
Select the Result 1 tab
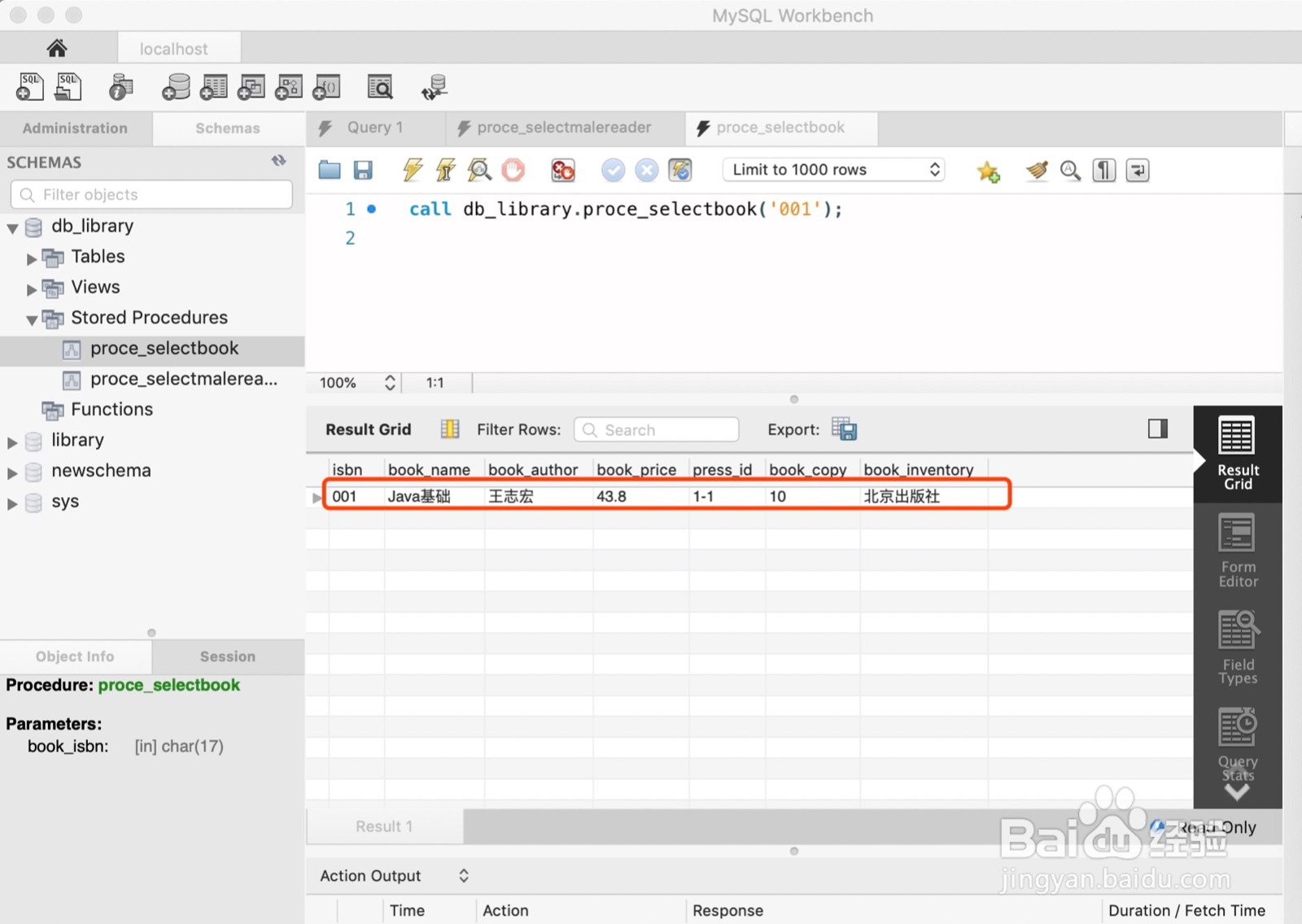coord(384,826)
